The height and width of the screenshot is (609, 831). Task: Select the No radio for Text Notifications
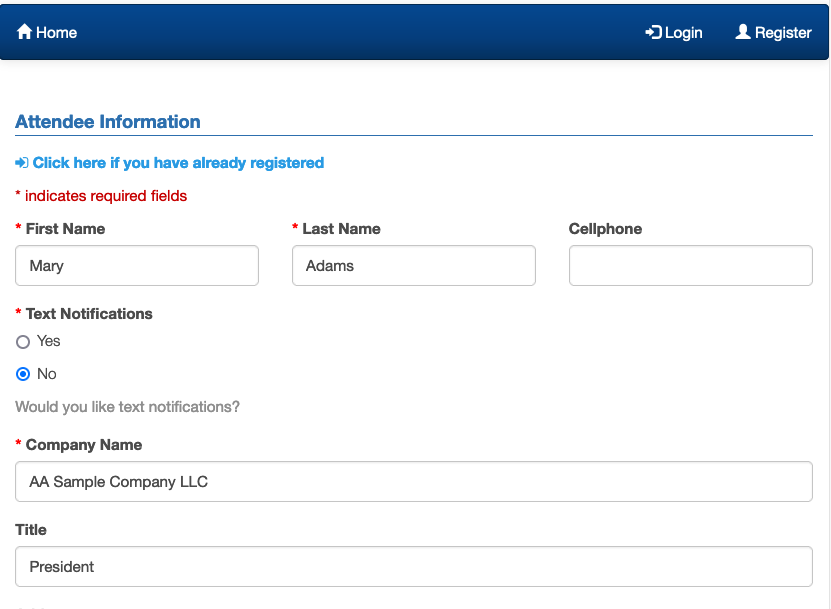pos(23,374)
